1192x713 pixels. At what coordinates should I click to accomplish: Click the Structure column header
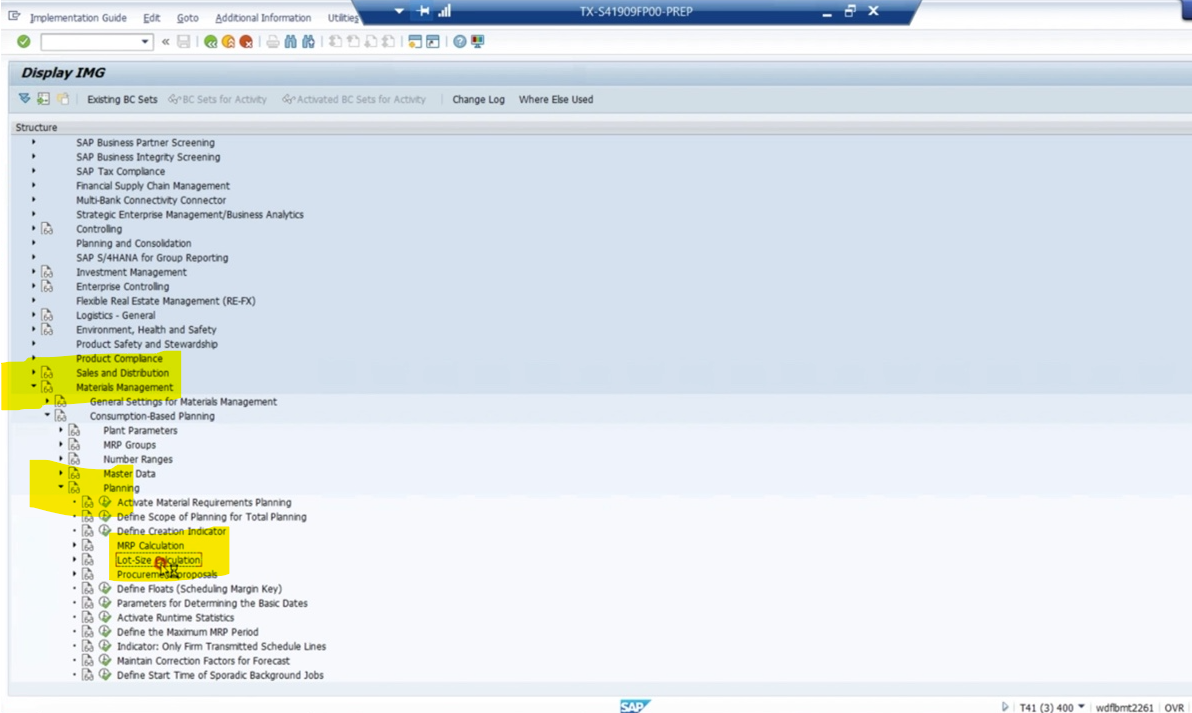pyautogui.click(x=36, y=127)
